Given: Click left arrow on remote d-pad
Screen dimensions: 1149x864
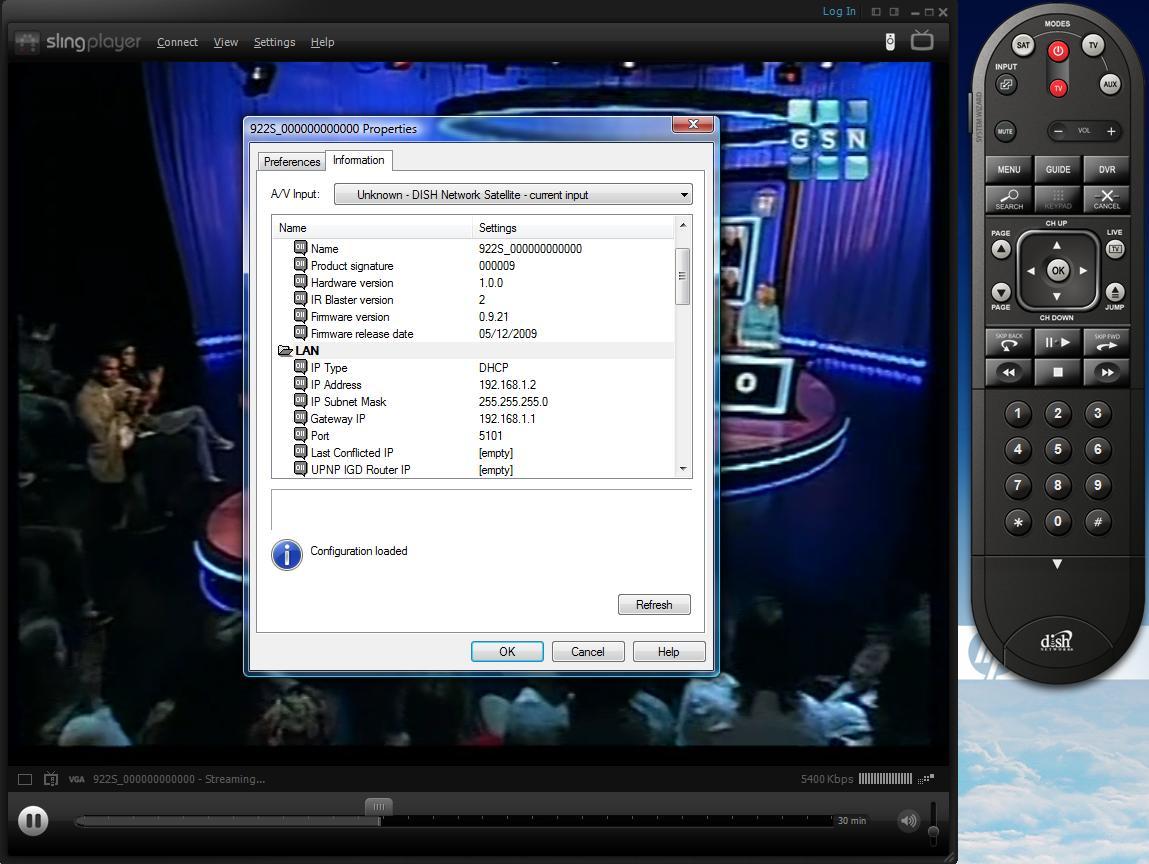Looking at the screenshot, I should coord(1031,271).
